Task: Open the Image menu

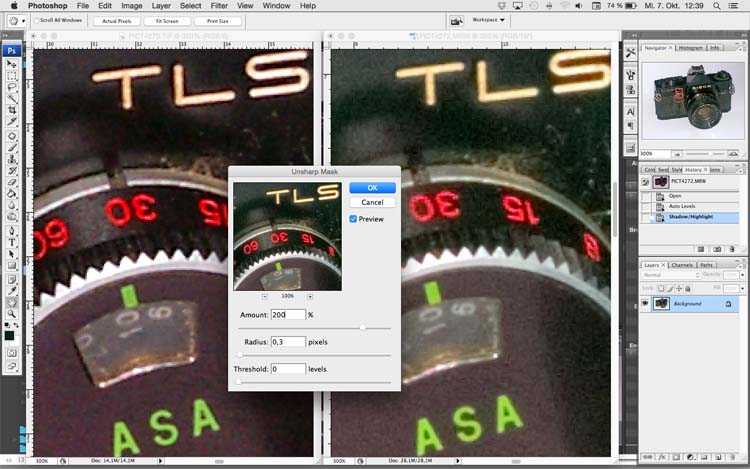Action: 132,6
